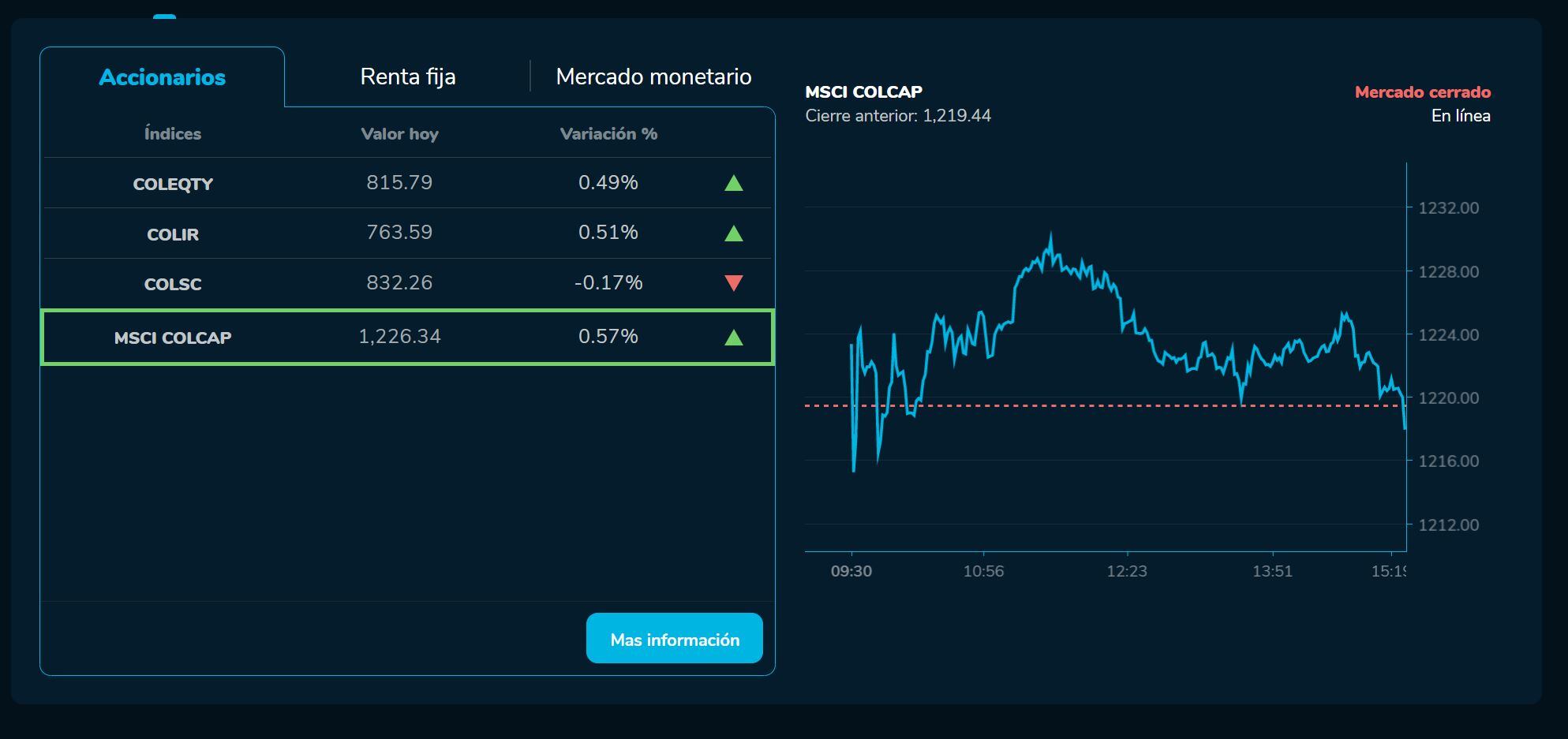This screenshot has width=1568, height=739.
Task: Open the Renta fija tab
Action: (407, 77)
